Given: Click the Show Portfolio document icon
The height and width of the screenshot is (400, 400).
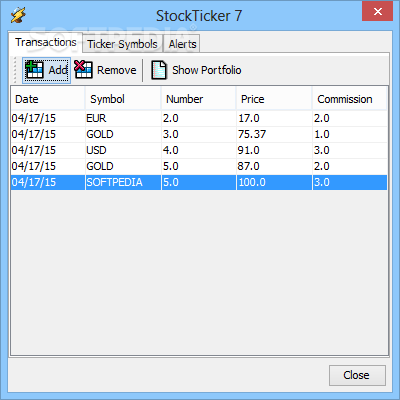Looking at the screenshot, I should [159, 70].
